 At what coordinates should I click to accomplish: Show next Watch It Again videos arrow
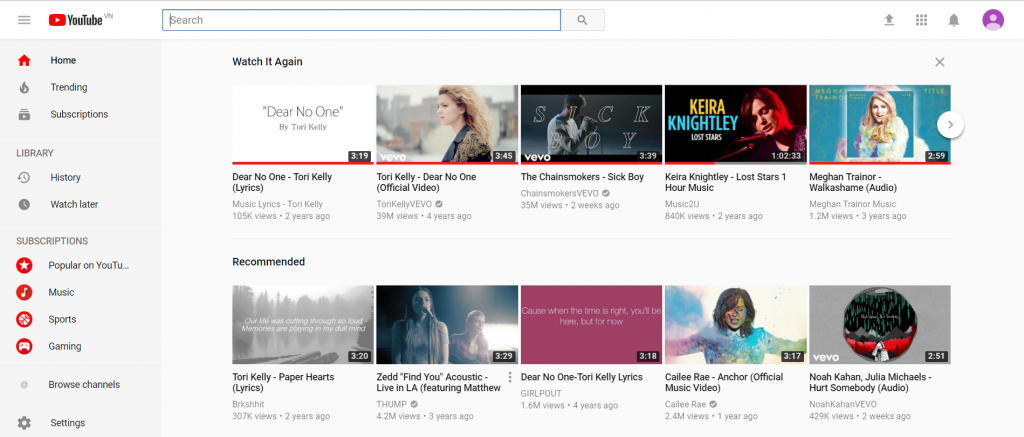[x=951, y=124]
